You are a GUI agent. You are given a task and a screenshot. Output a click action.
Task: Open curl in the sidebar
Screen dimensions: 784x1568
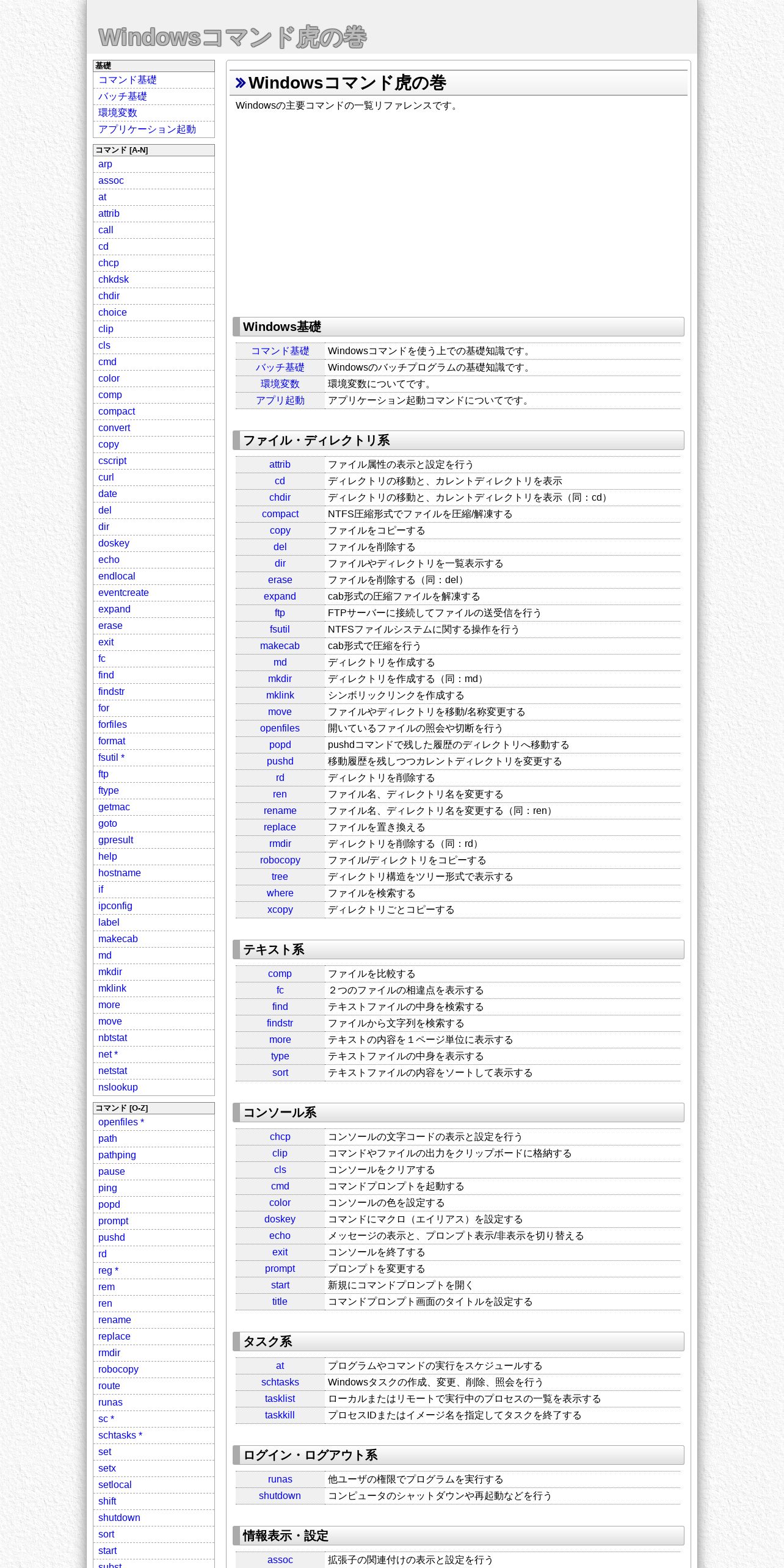tap(106, 477)
